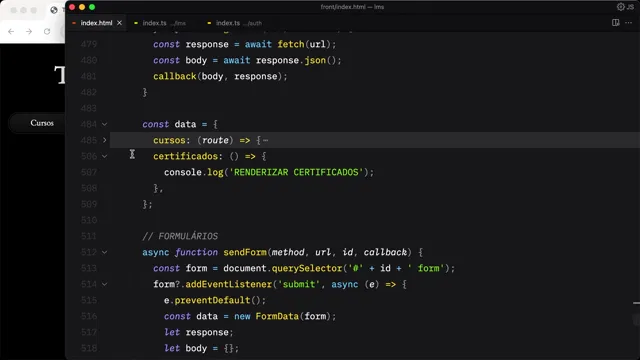Close the index.html editor tab
Viewport: 640px width, 360px height.
[x=119, y=23]
